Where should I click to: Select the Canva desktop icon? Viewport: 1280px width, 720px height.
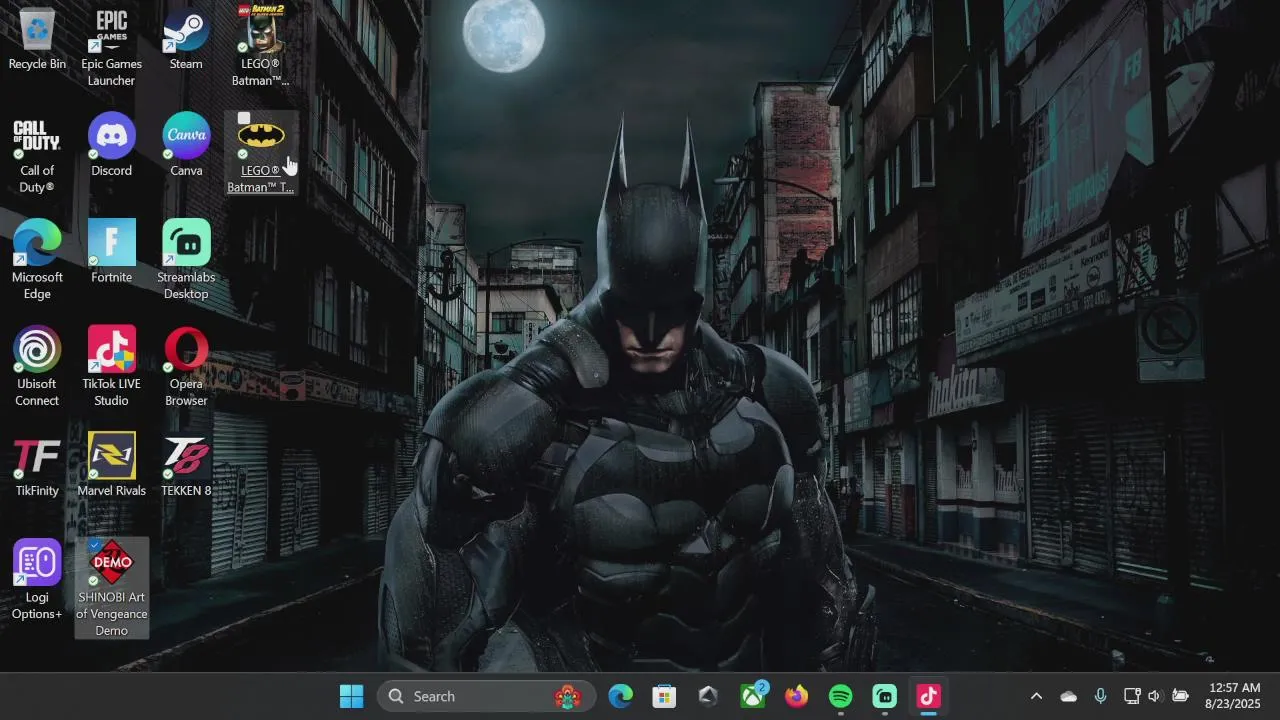186,146
